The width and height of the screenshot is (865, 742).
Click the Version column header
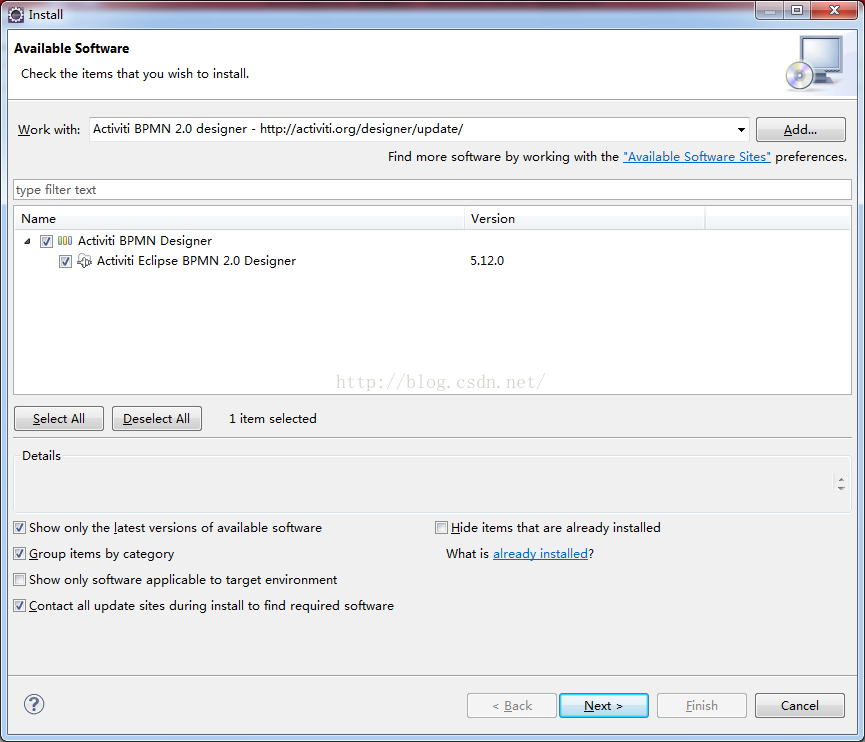tap(585, 218)
